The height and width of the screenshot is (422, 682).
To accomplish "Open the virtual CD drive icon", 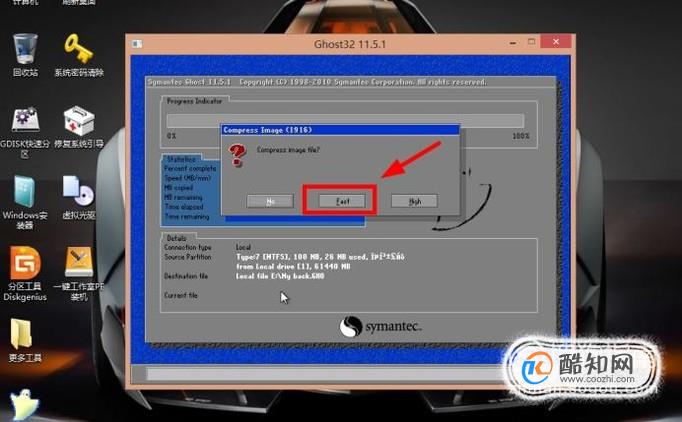I will 79,197.
